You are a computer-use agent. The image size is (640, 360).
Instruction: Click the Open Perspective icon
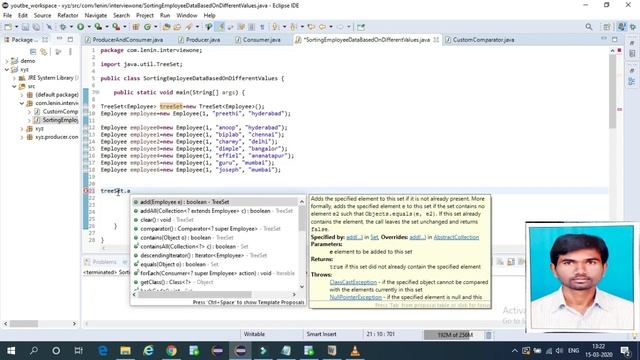pos(607,27)
